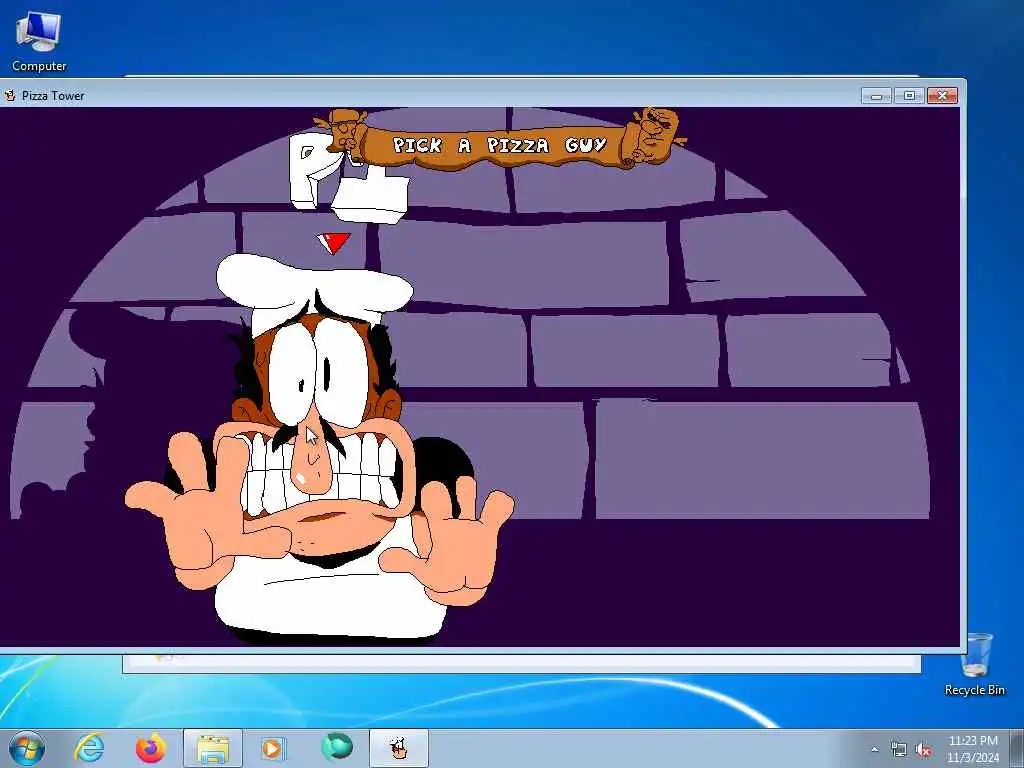Close the Pizza Tower window
The width and height of the screenshot is (1024, 768).
(942, 96)
